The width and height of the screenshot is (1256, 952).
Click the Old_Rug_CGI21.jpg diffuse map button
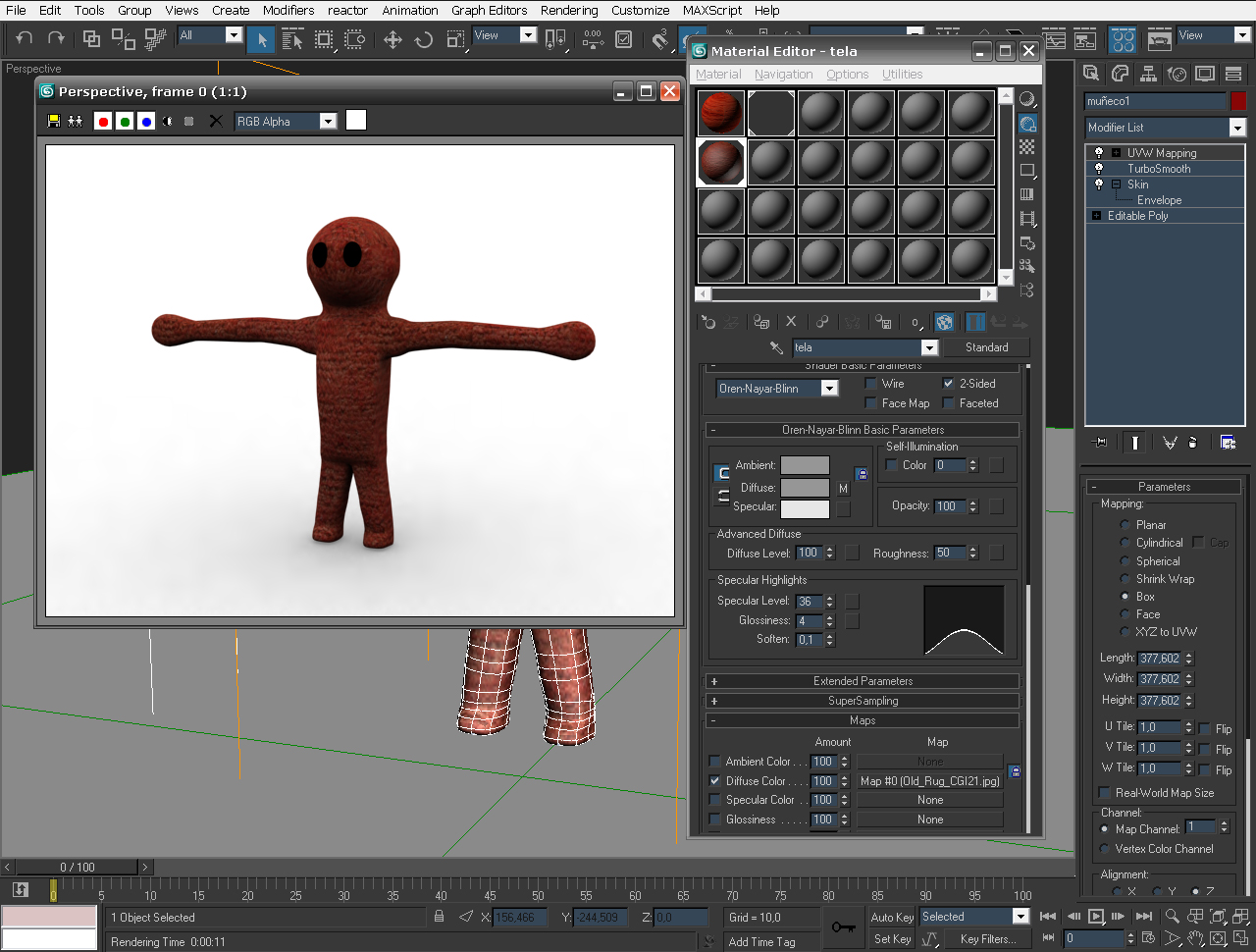[930, 781]
